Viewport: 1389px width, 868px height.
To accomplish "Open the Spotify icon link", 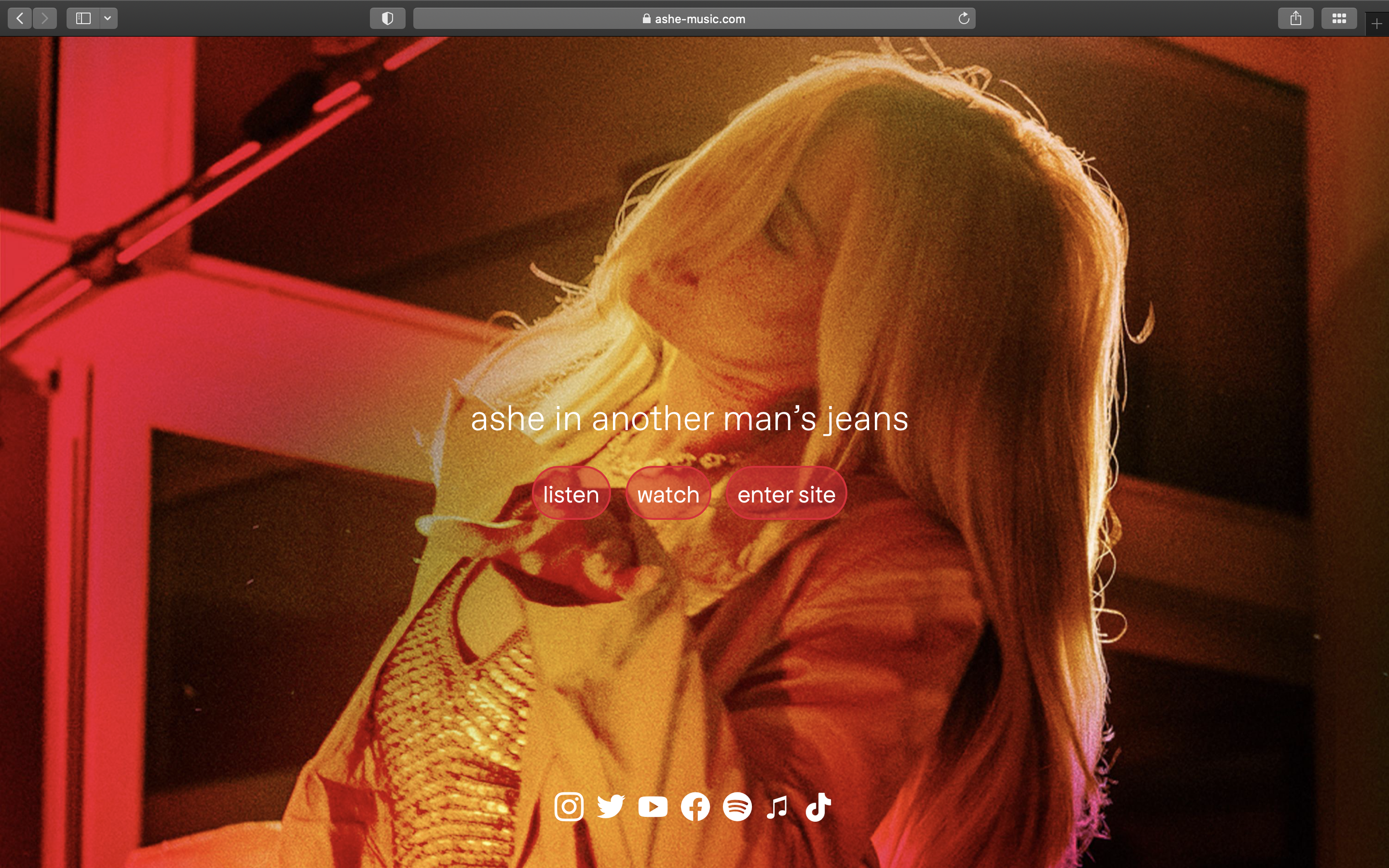I will tap(737, 807).
